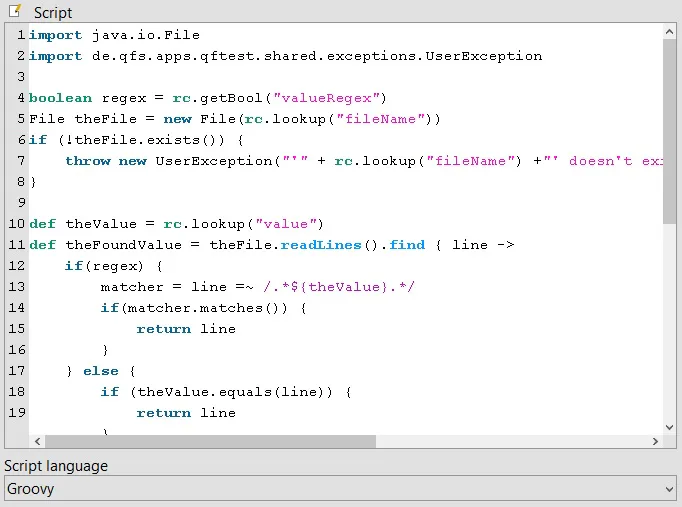
Task: Click the horizontal scrollbar thumb
Action: pos(211,441)
